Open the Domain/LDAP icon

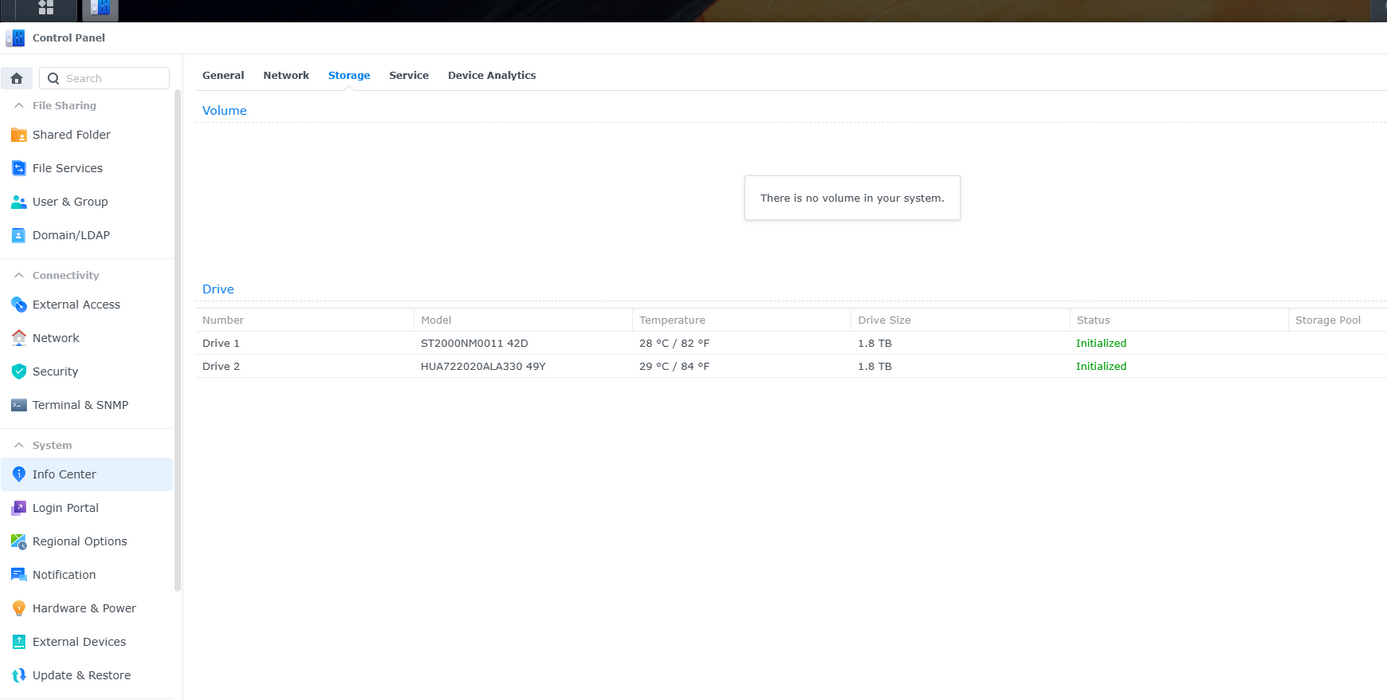18,235
